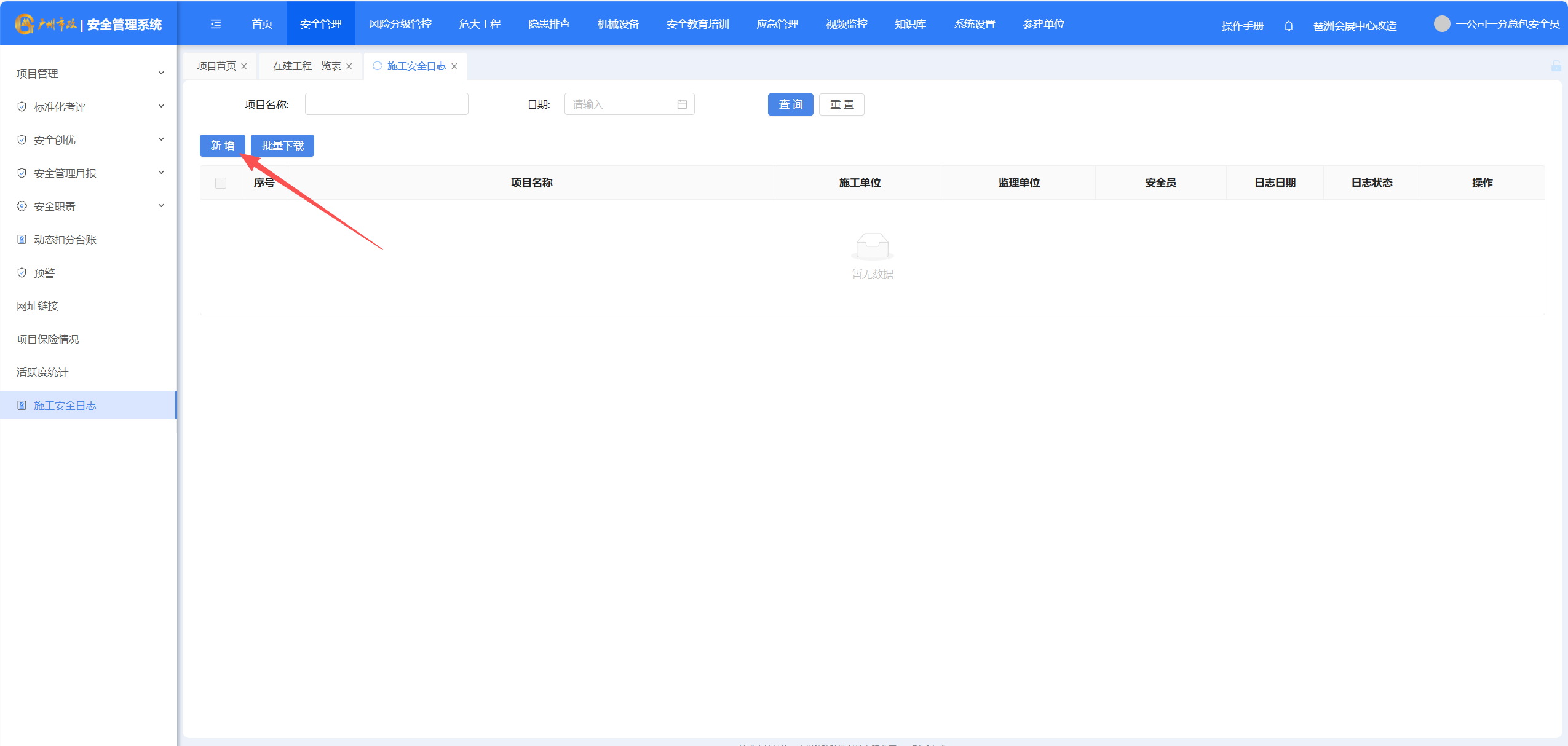Click the refresh icon on 施工安全日志 tab

click(x=378, y=66)
